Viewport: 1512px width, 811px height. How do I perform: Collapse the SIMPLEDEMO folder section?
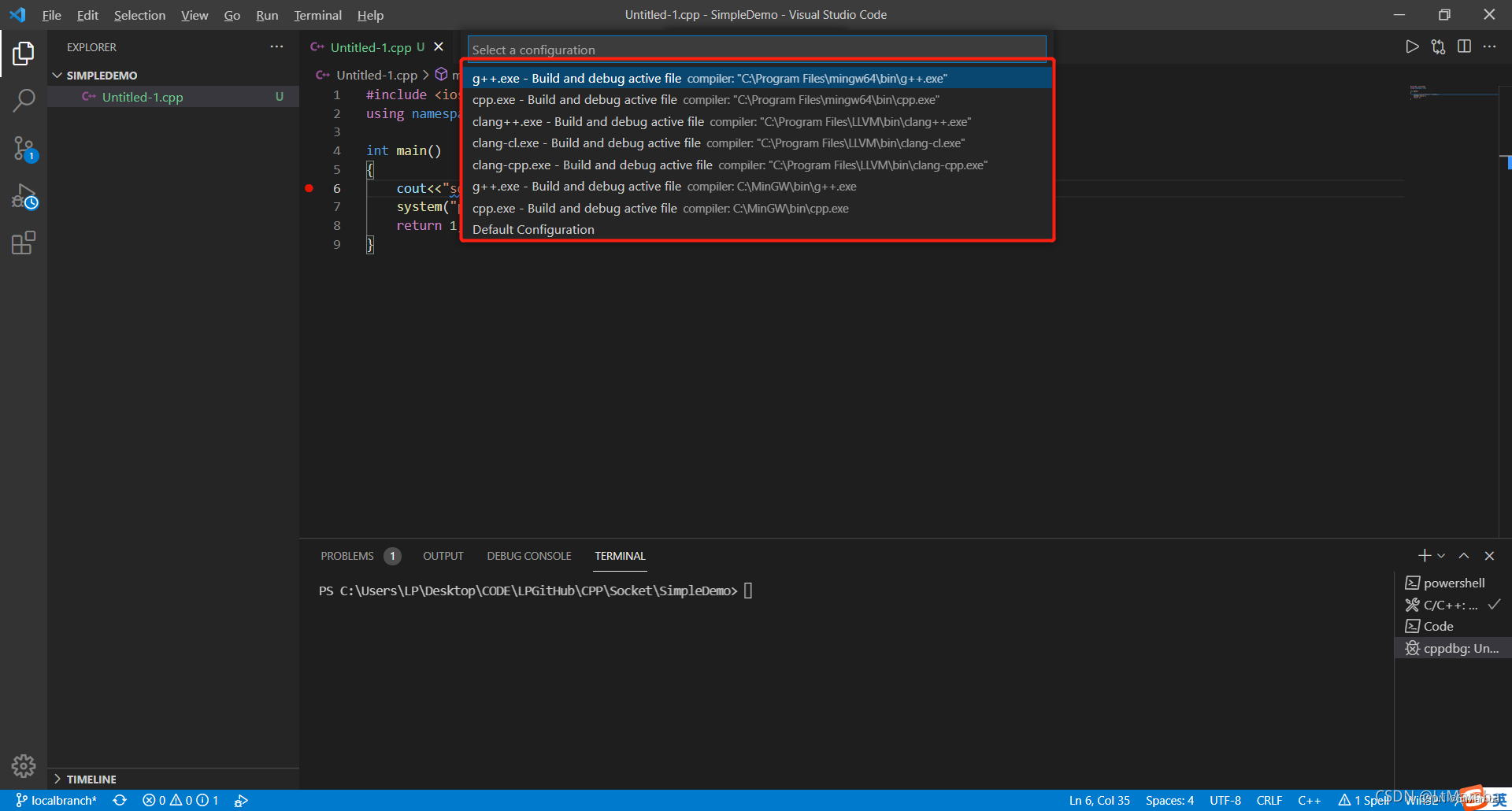coord(173,76)
